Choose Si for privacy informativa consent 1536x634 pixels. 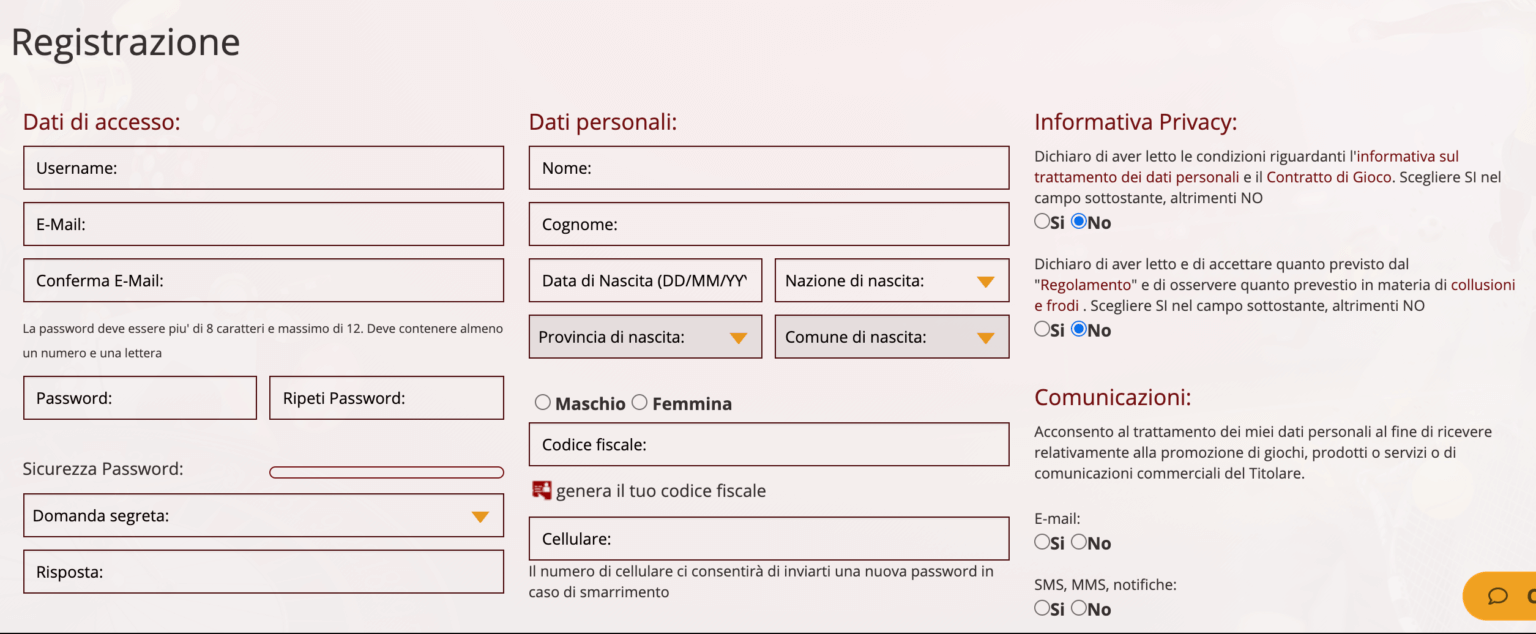[x=1042, y=221]
